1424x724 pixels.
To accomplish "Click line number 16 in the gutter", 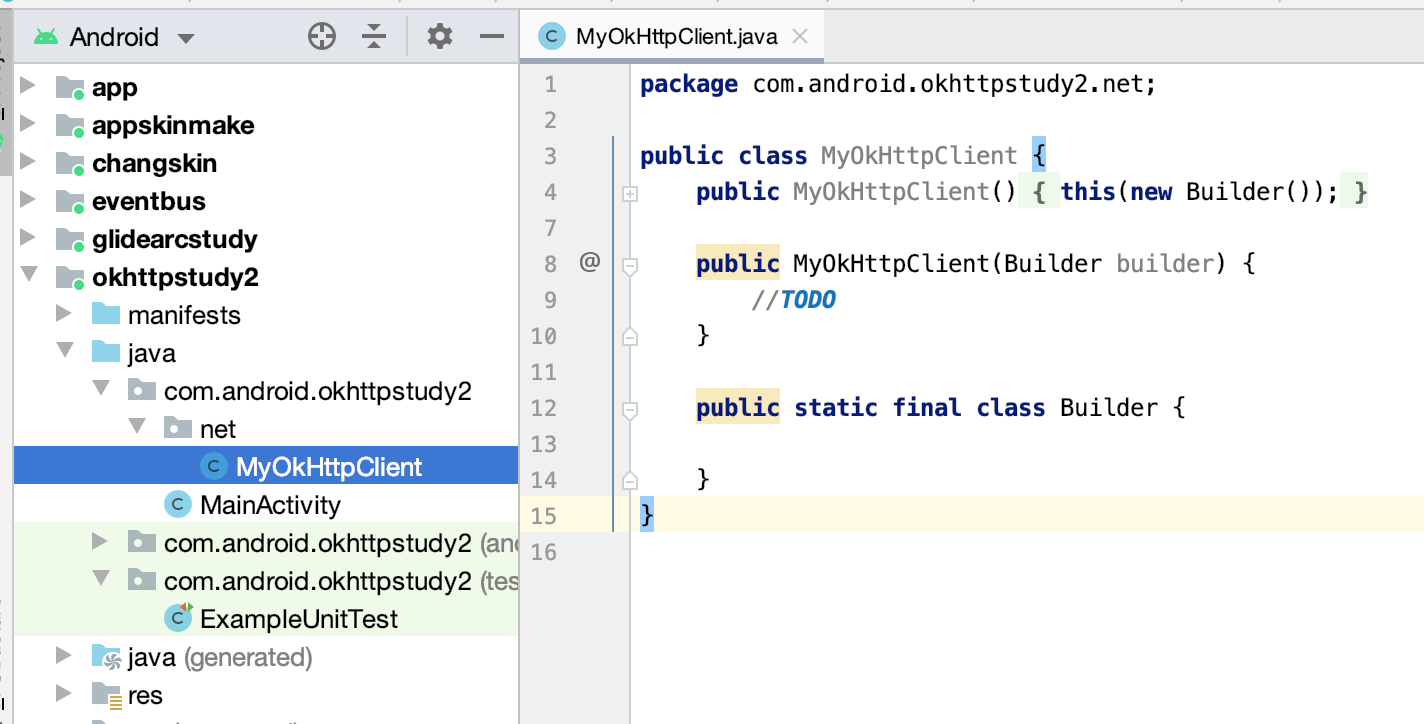I will click(x=545, y=552).
